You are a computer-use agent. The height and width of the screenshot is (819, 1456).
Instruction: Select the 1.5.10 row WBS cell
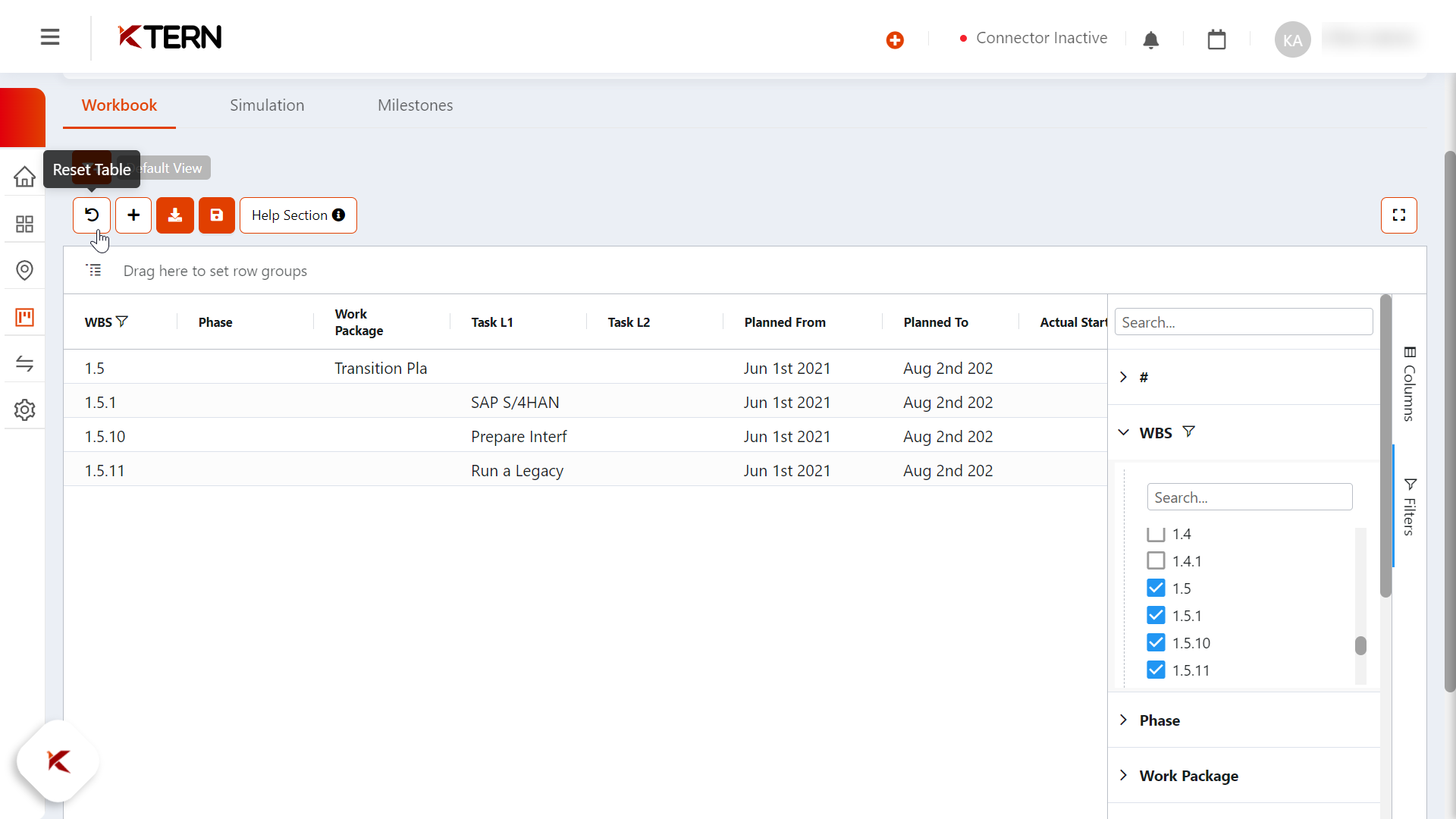pyautogui.click(x=105, y=437)
